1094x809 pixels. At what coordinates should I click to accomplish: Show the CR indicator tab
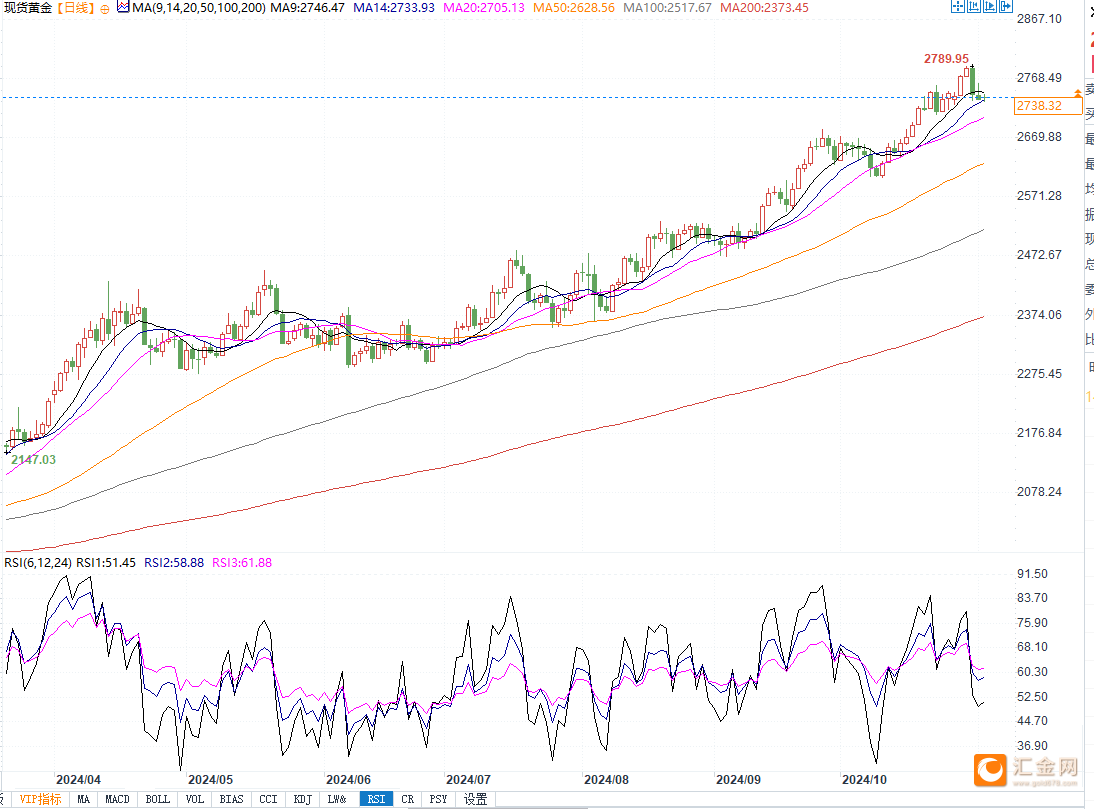pyautogui.click(x=407, y=799)
